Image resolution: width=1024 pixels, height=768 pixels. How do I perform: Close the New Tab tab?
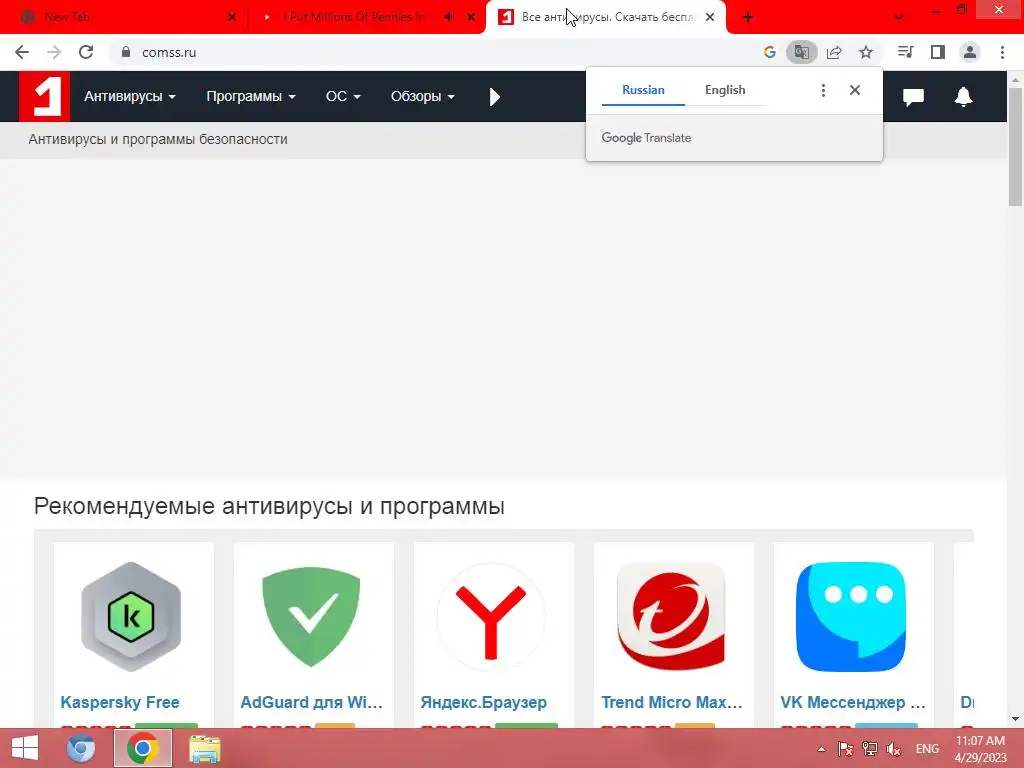pyautogui.click(x=232, y=17)
